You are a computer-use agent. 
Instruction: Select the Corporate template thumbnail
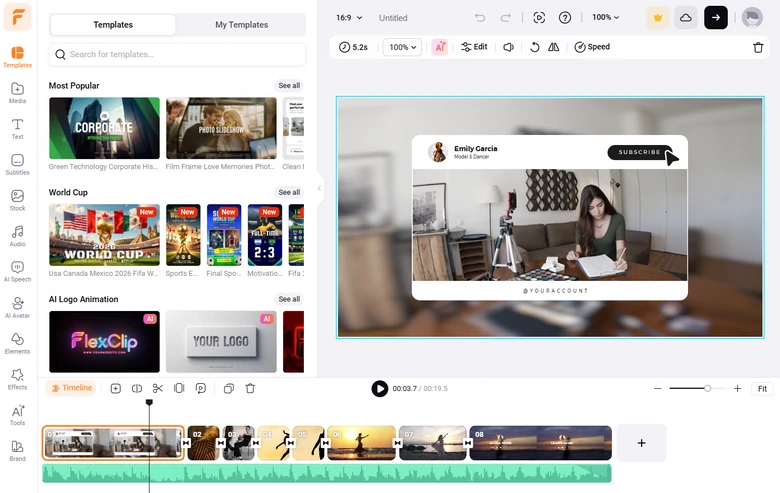[x=104, y=128]
